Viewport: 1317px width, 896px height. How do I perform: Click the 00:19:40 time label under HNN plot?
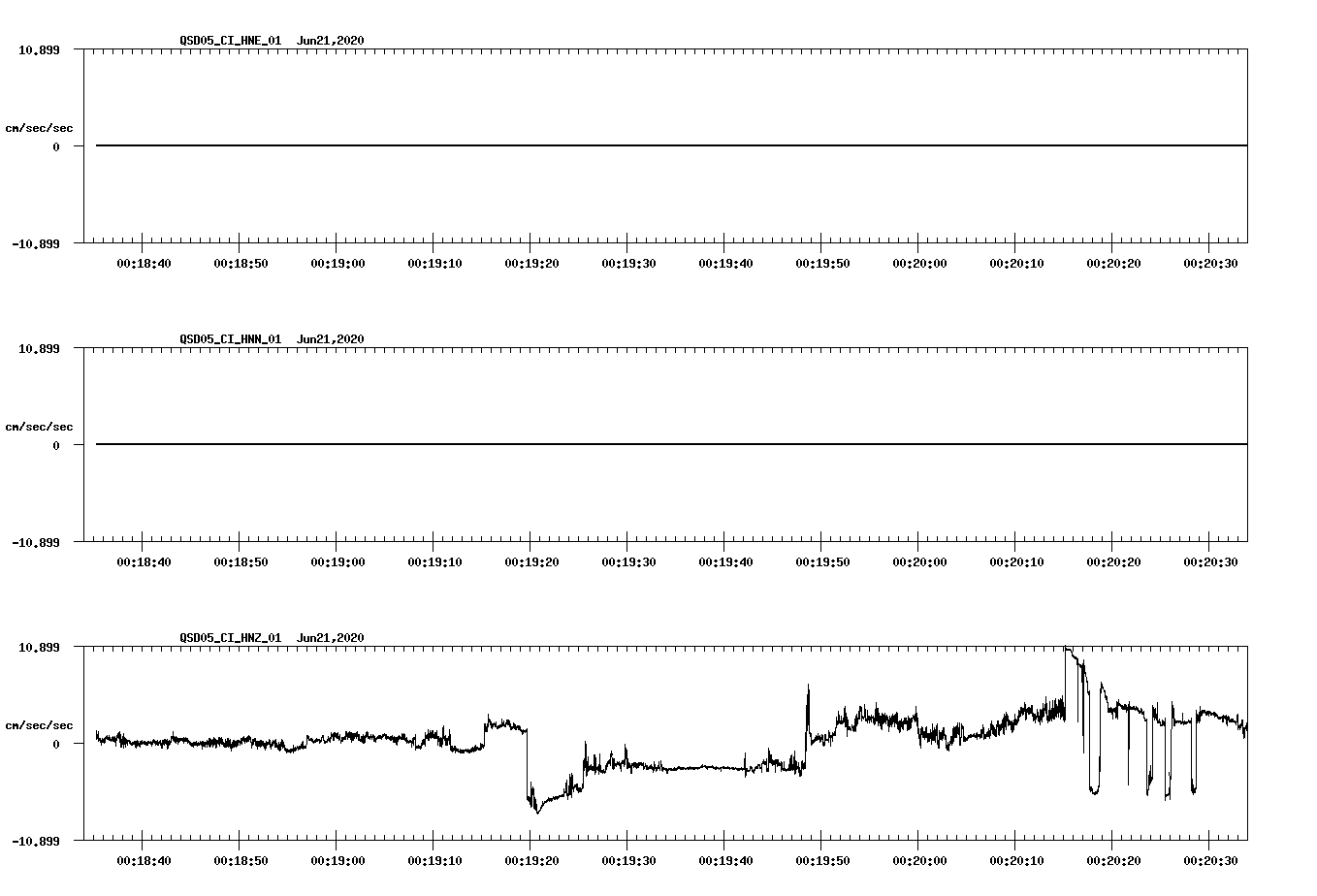(725, 562)
